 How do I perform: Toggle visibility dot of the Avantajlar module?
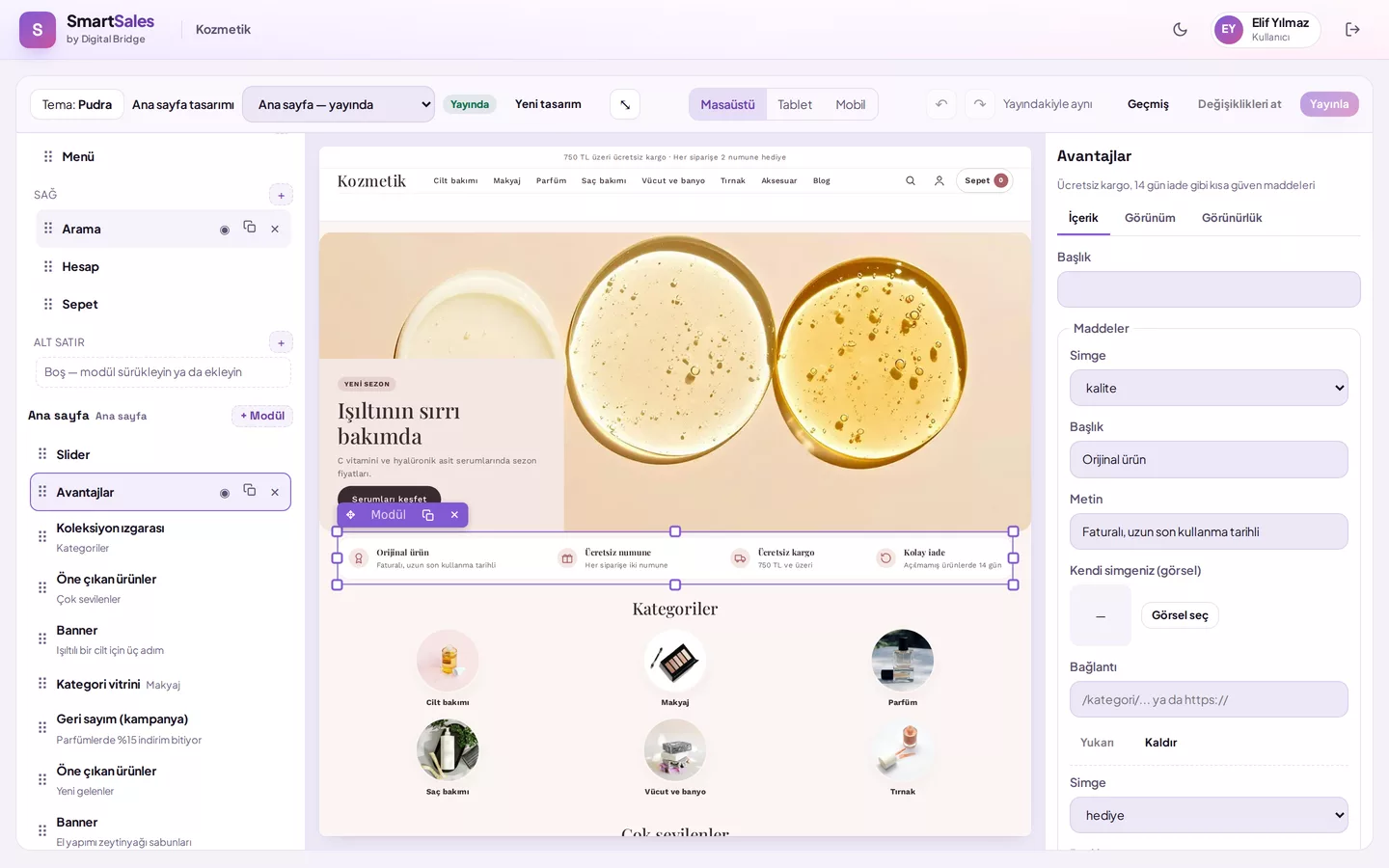pos(225,493)
